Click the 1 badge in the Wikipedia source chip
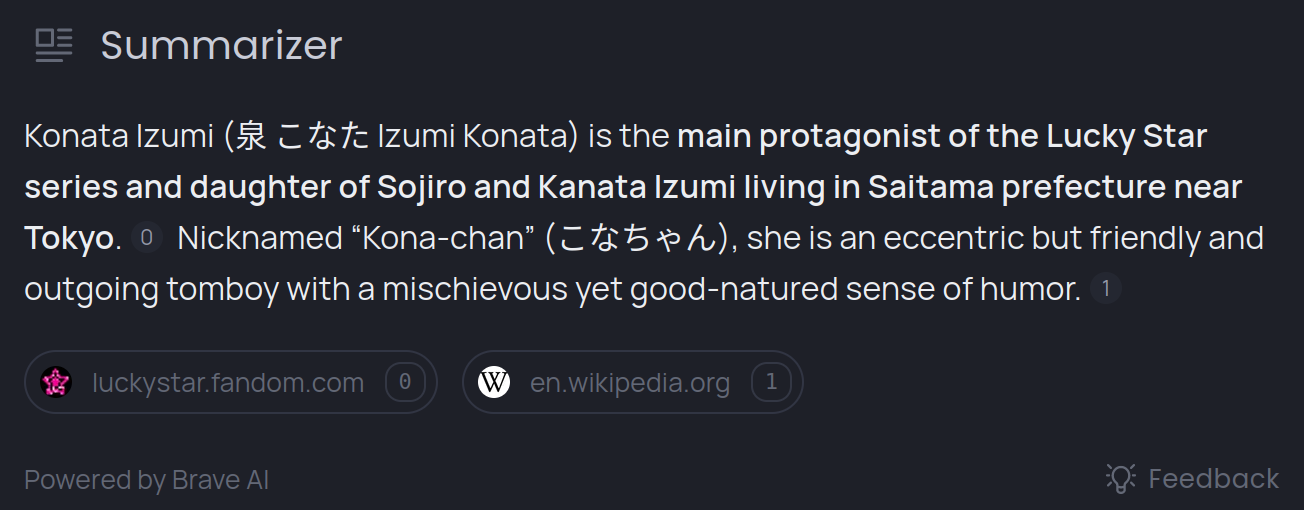 tap(771, 382)
